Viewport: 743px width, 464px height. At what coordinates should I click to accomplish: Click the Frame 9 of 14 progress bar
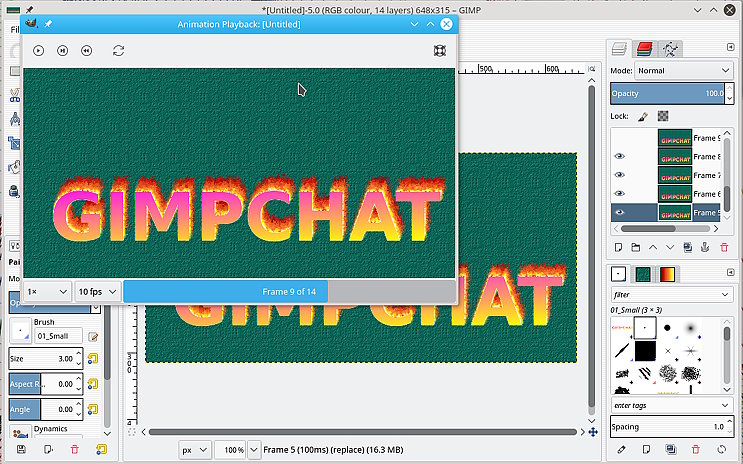(289, 292)
